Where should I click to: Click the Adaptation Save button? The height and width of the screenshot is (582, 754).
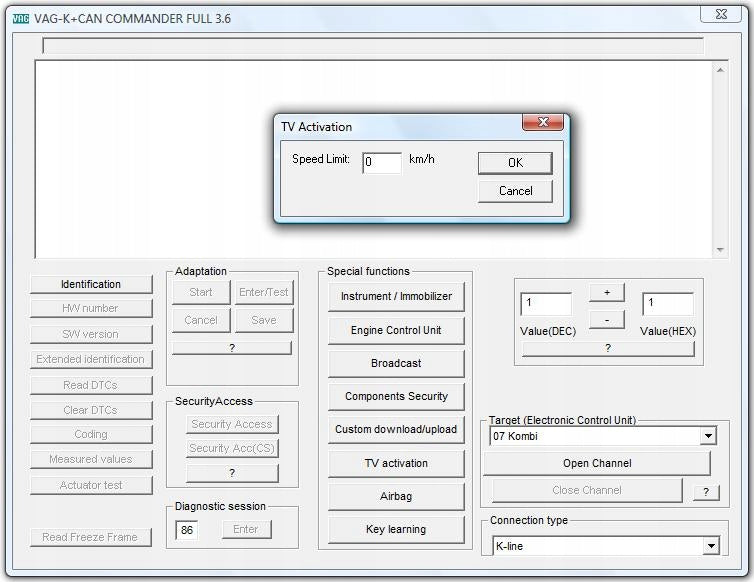pyautogui.click(x=264, y=320)
